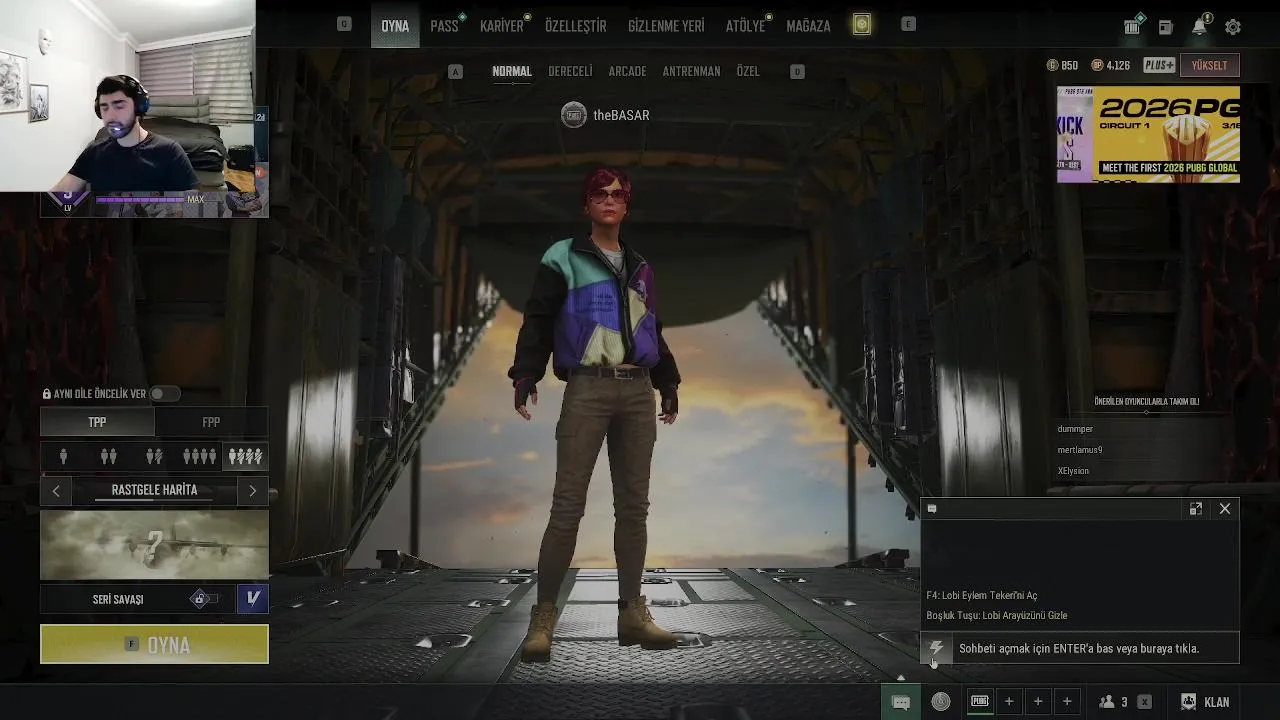Click the third plus team slot
Screen dimensions: 1280x720
click(1067, 702)
